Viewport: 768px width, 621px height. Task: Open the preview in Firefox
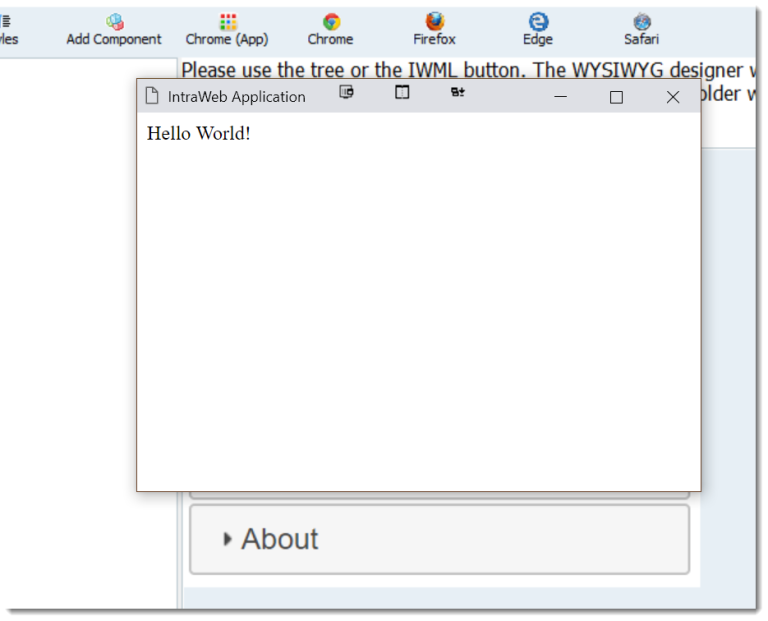click(434, 29)
